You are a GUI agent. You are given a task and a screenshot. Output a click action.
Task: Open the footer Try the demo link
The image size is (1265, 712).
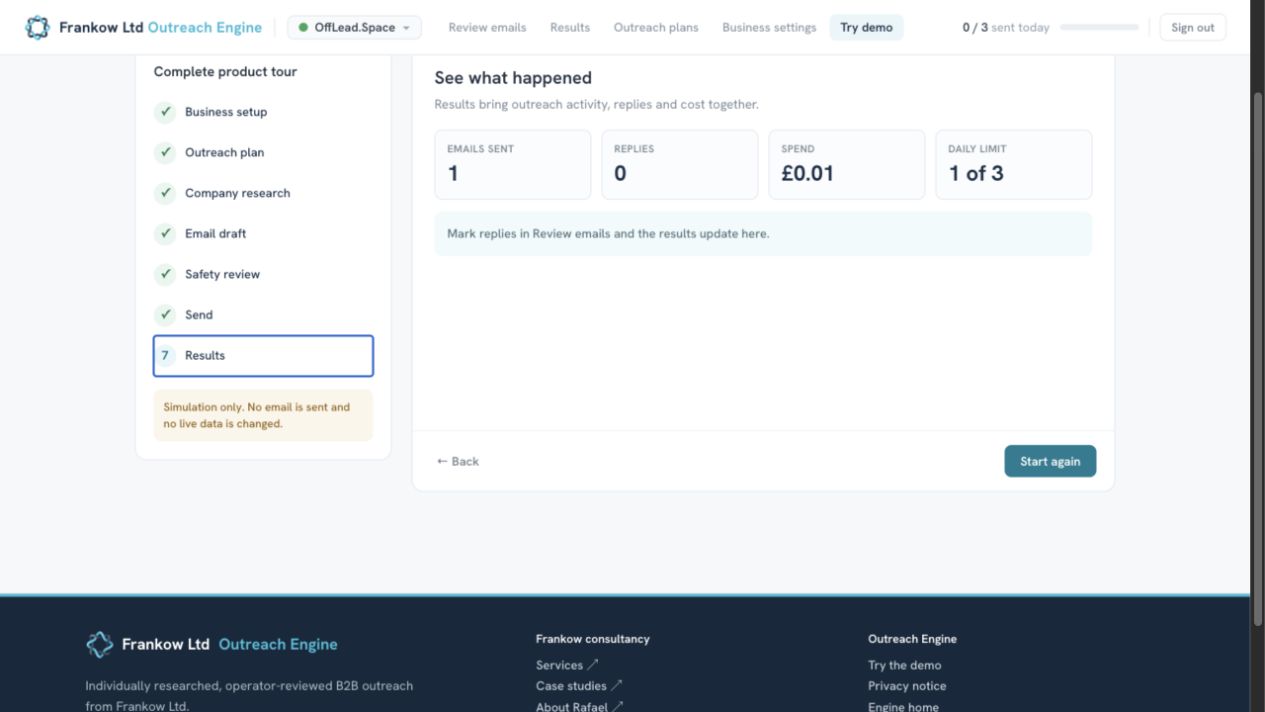tap(904, 665)
